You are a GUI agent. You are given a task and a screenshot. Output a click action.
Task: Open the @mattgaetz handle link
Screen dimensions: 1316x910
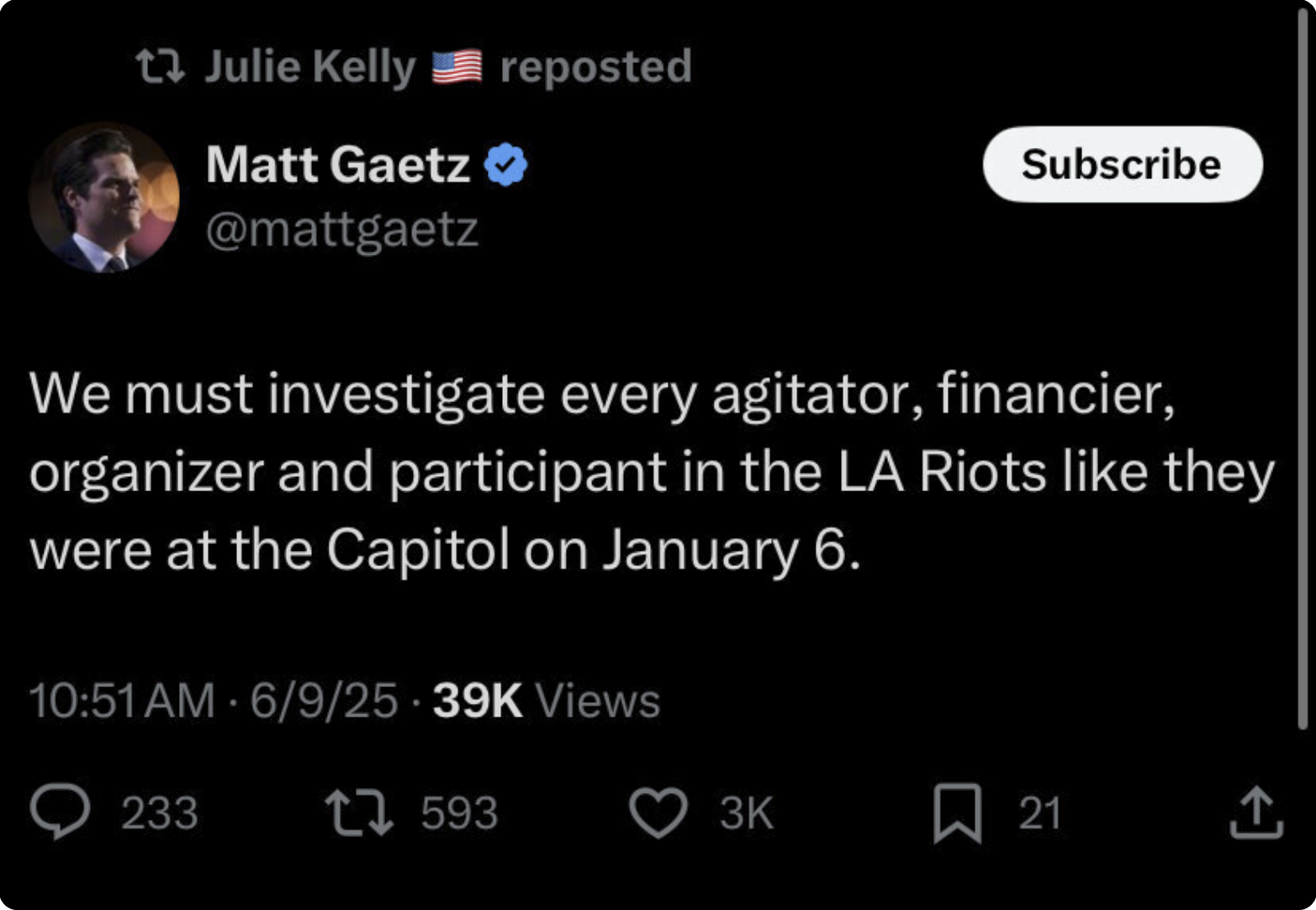click(x=342, y=229)
